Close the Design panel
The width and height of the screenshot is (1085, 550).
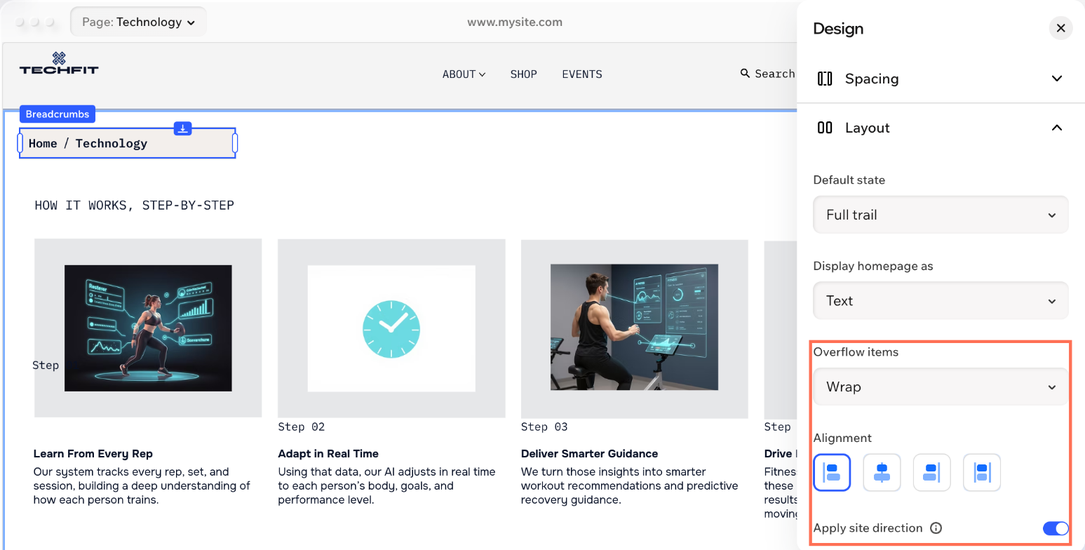click(x=1060, y=28)
